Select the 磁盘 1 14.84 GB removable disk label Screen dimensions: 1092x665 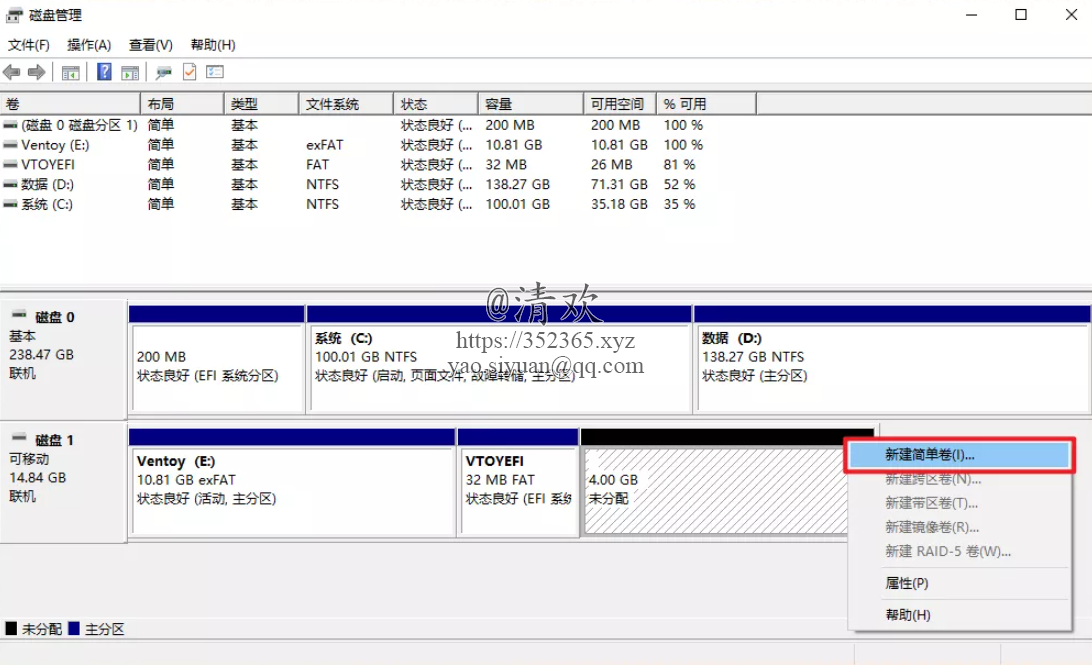click(x=63, y=482)
